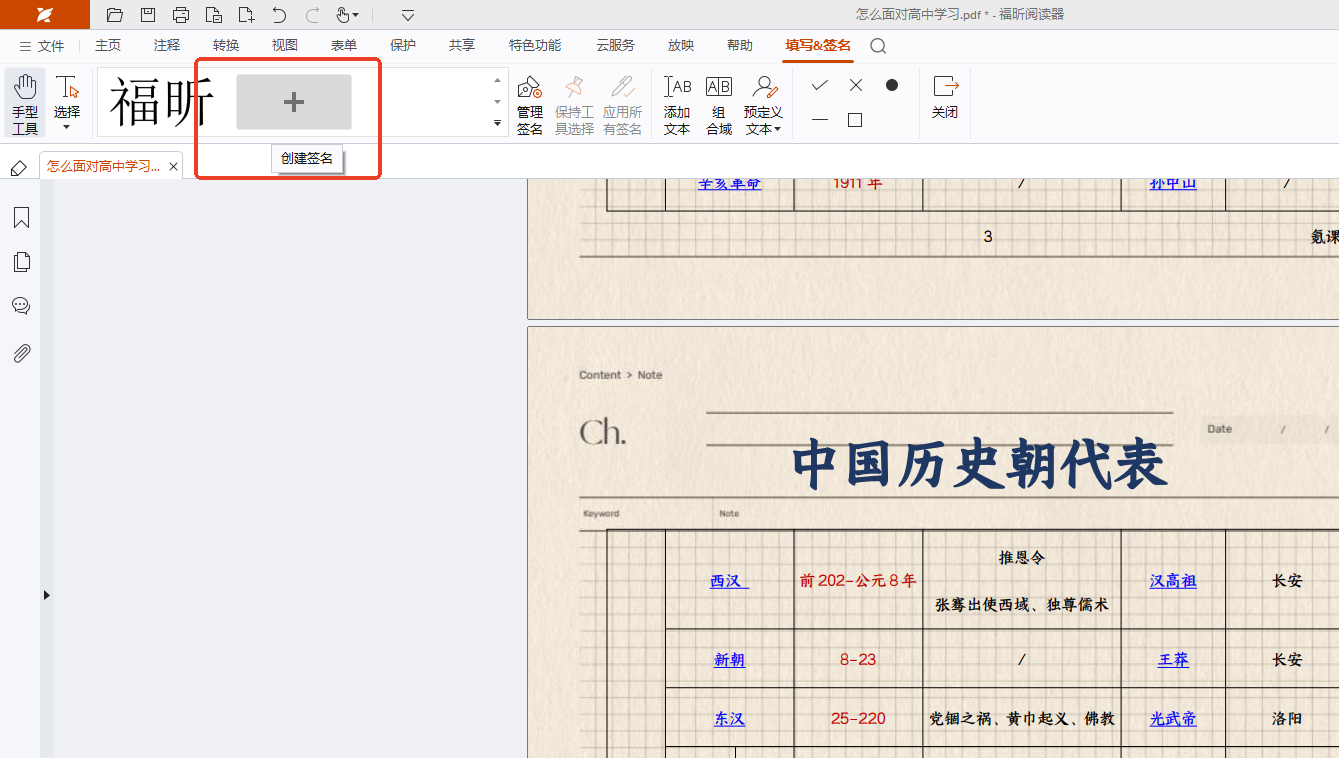Open the Attachments paperclip panel
The image size is (1339, 758).
21,353
